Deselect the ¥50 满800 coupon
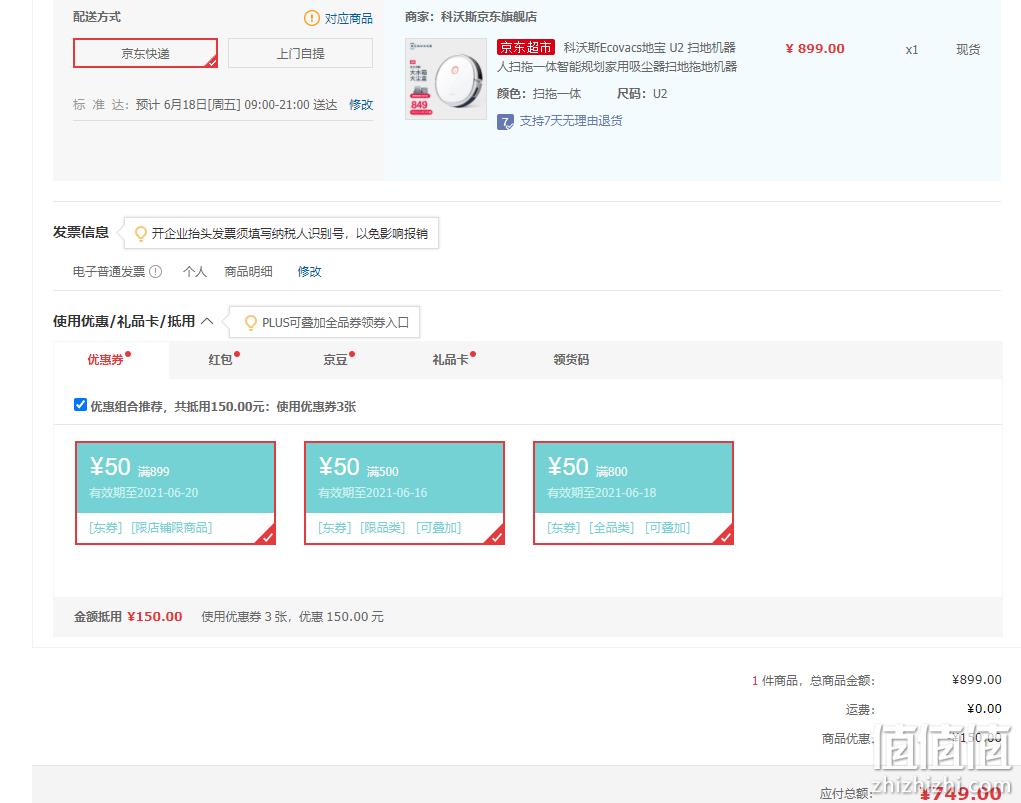 (634, 492)
